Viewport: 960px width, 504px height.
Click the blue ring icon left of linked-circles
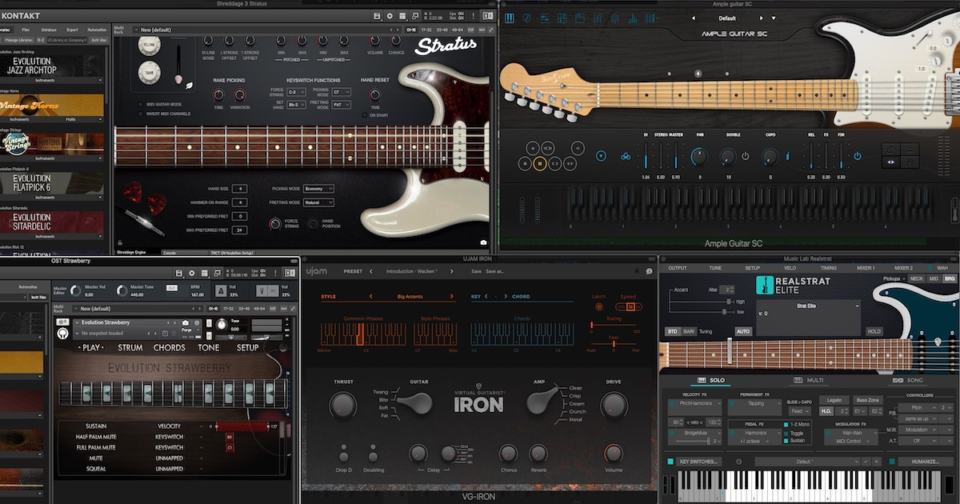(x=601, y=156)
